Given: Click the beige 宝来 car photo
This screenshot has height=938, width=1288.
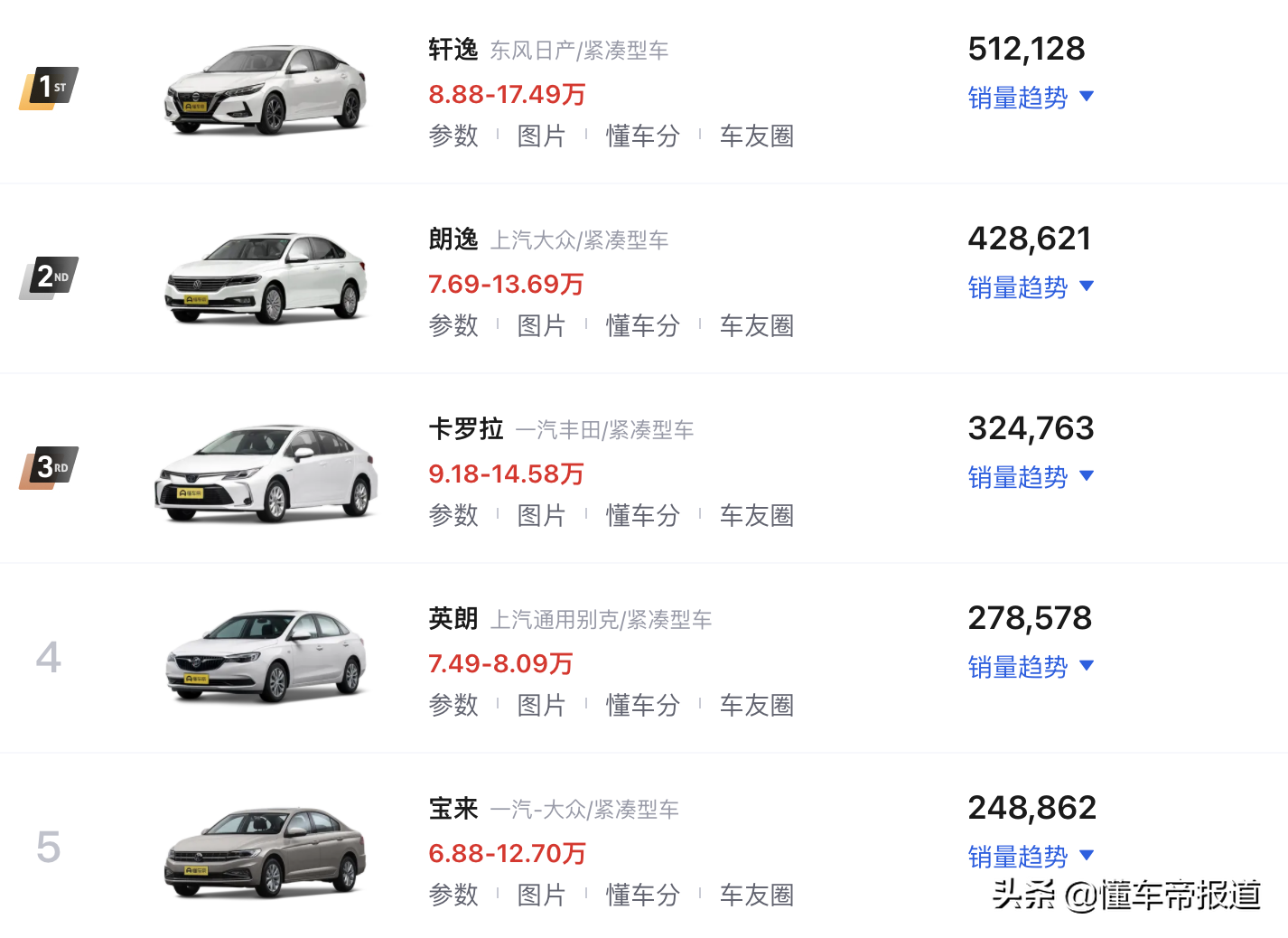Looking at the screenshot, I should tap(265, 849).
